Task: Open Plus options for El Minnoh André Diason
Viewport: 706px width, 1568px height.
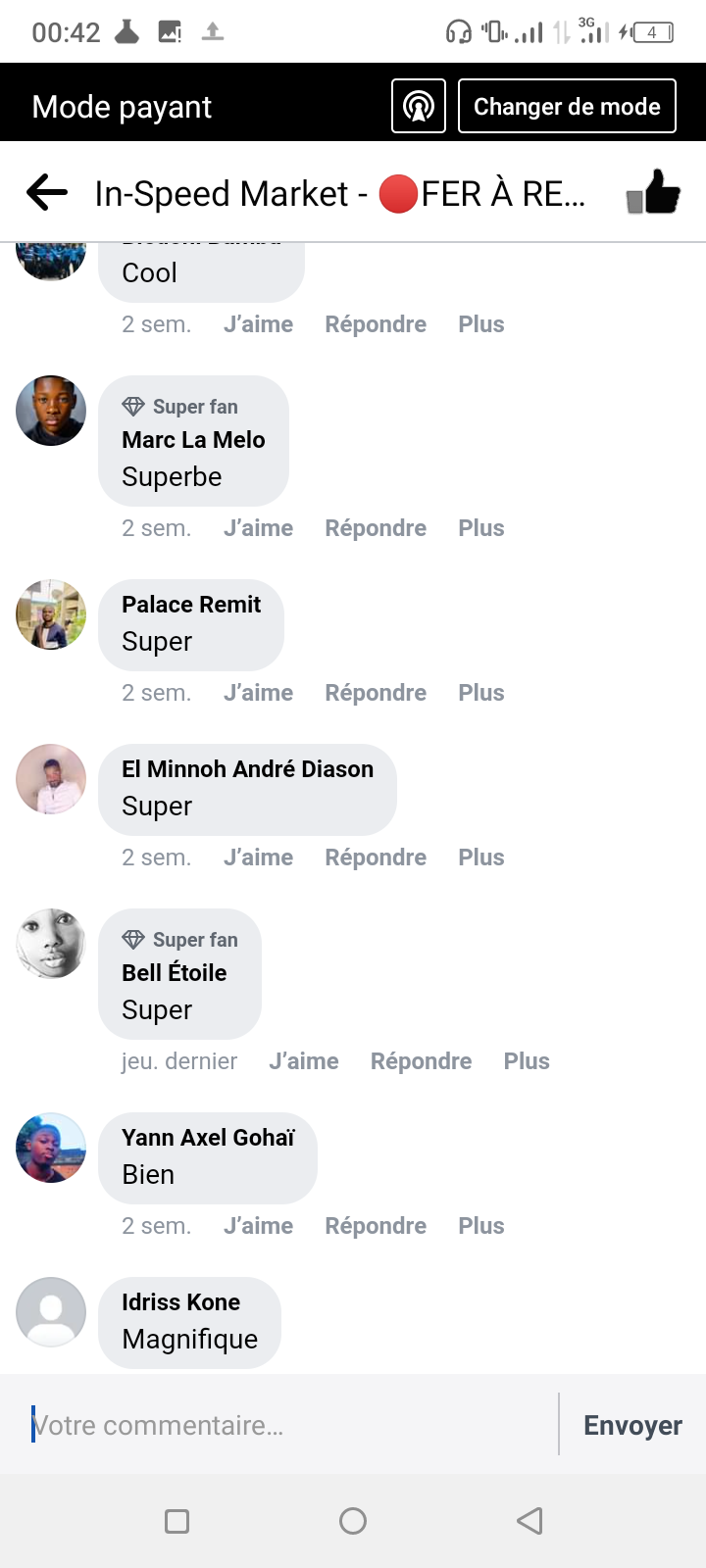Action: (480, 857)
